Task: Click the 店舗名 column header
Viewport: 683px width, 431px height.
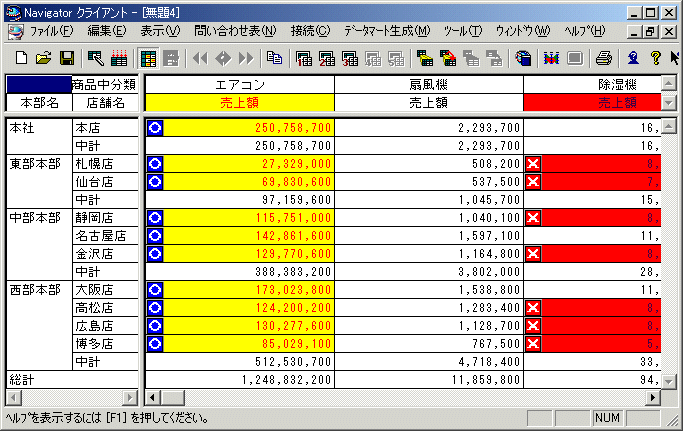Action: (x=105, y=103)
